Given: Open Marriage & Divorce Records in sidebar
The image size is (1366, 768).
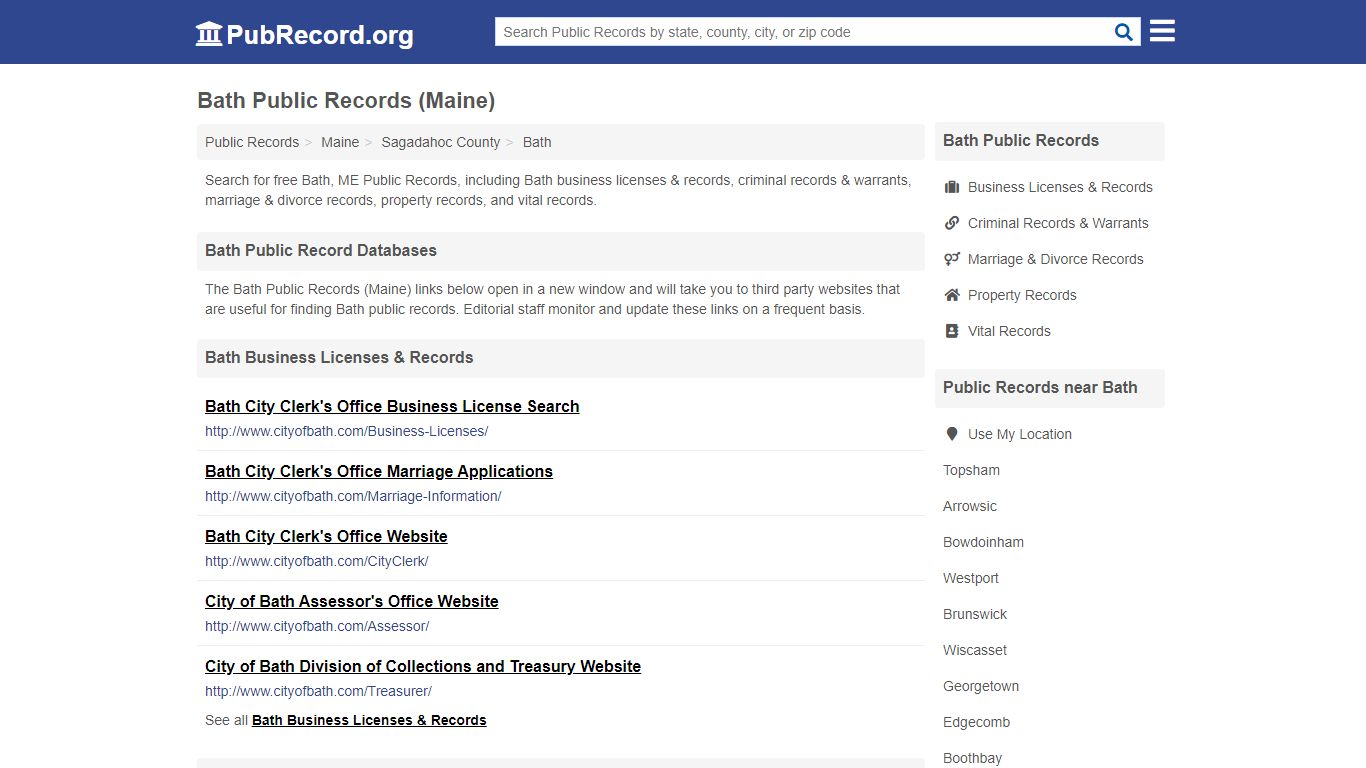Looking at the screenshot, I should [1055, 259].
